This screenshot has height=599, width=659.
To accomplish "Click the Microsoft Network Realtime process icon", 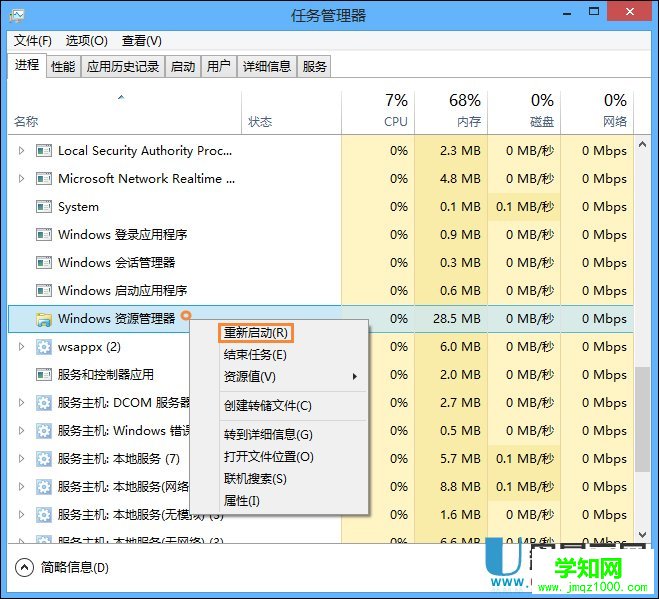I will pyautogui.click(x=44, y=179).
